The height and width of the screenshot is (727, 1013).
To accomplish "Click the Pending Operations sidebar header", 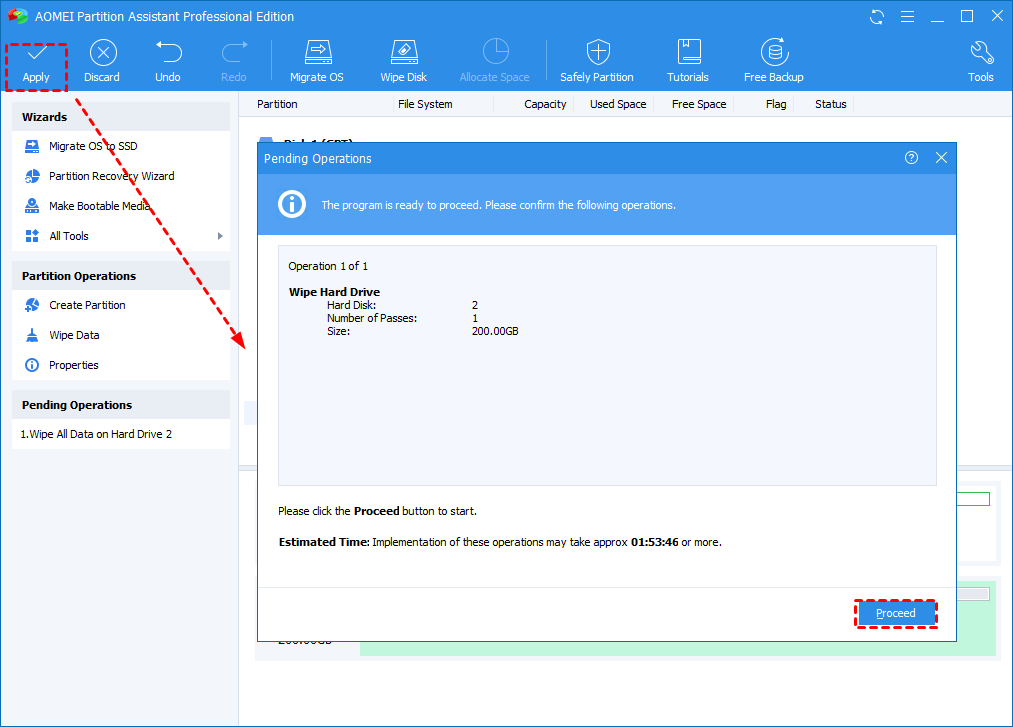I will tap(121, 405).
